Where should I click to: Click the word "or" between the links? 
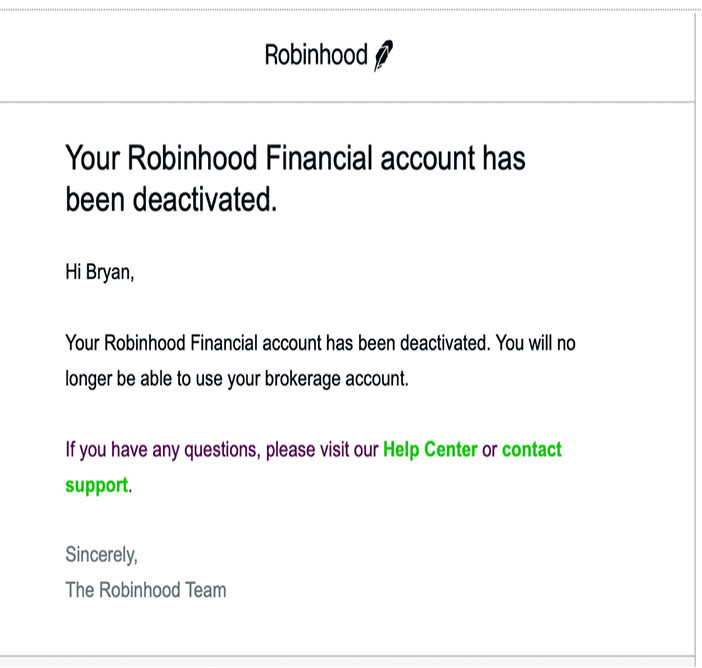coord(489,450)
